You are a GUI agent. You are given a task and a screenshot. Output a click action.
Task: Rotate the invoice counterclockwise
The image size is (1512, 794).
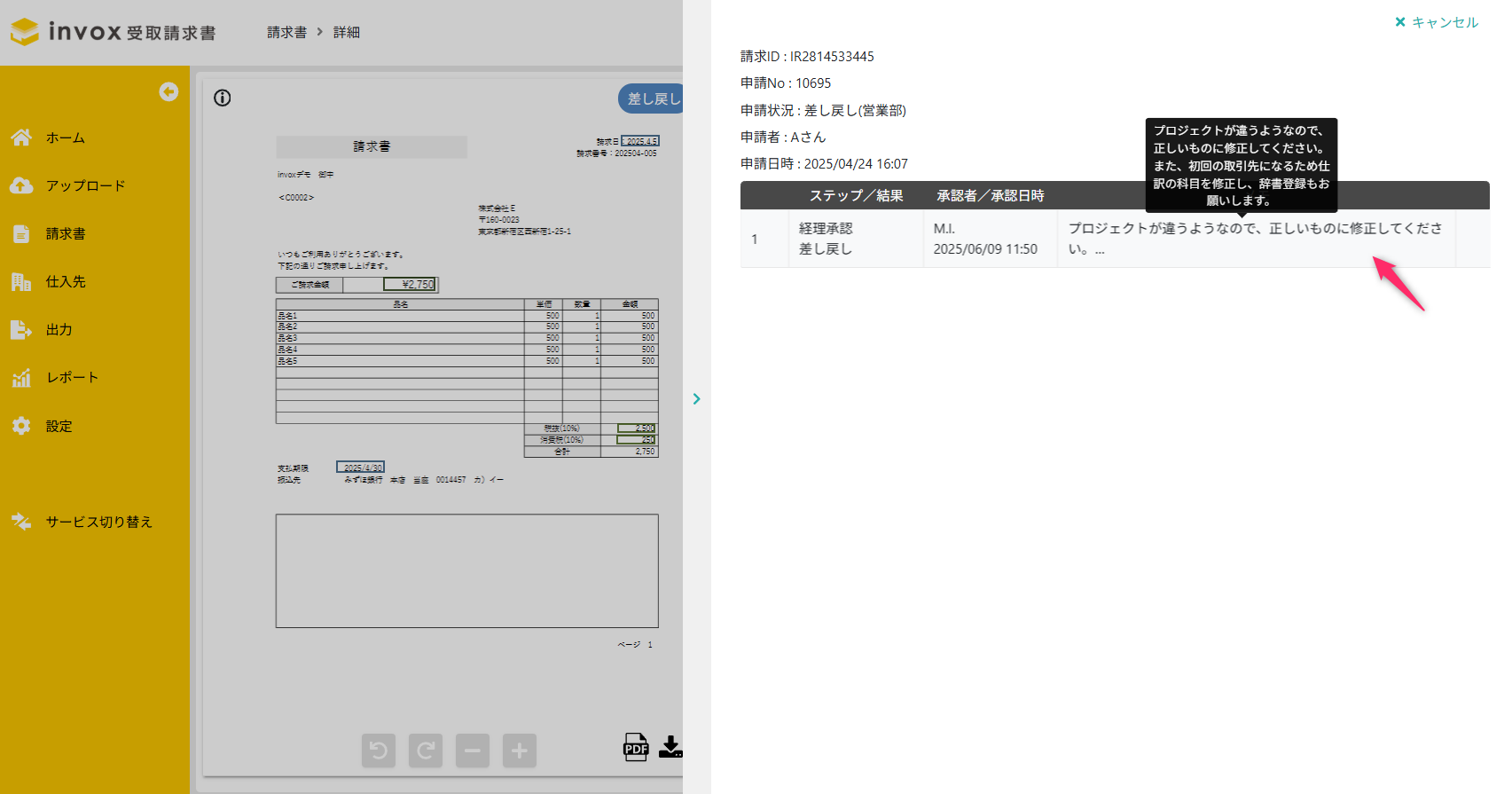coord(379,751)
